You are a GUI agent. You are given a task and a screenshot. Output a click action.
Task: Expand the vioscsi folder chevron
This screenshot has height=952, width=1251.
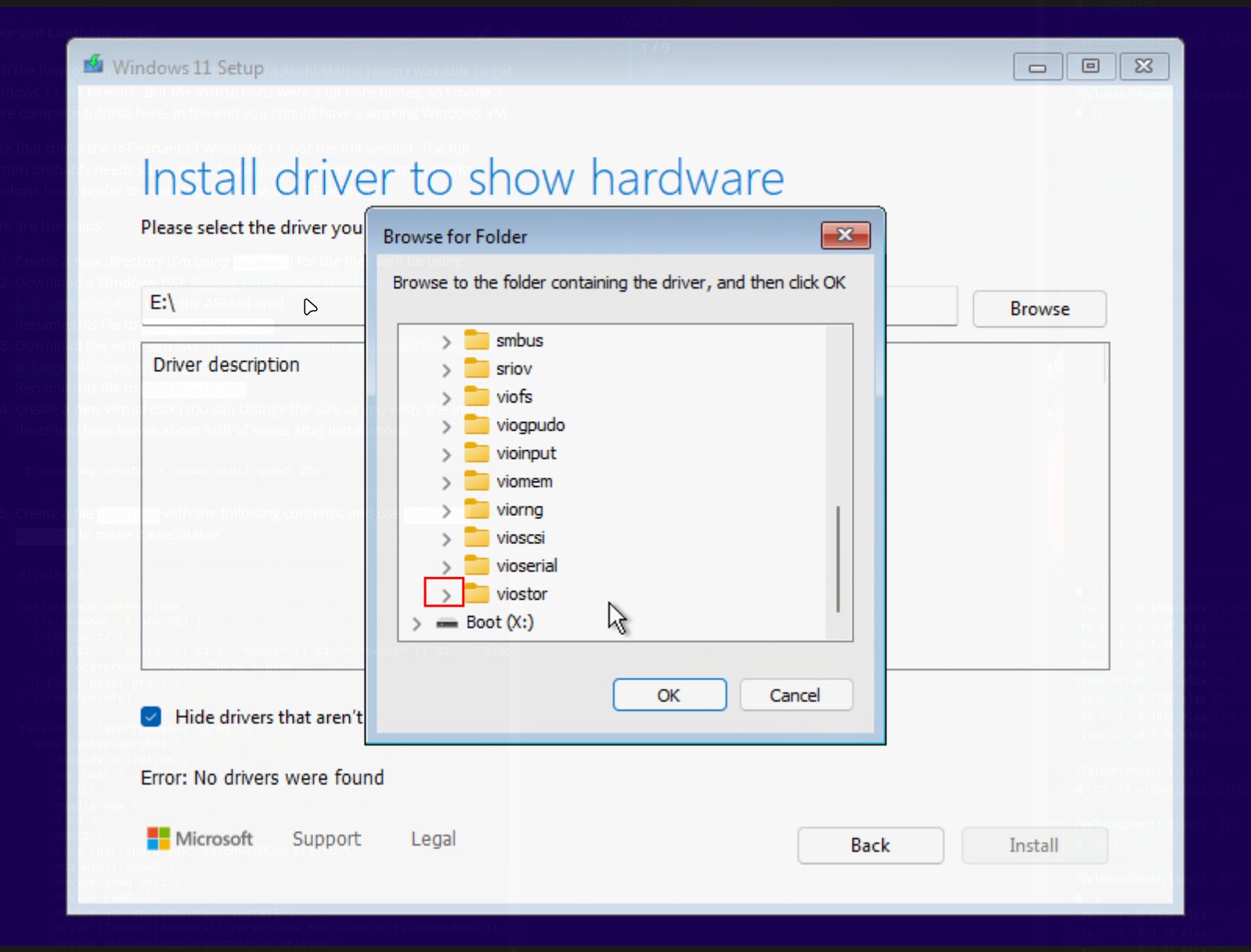click(x=446, y=539)
